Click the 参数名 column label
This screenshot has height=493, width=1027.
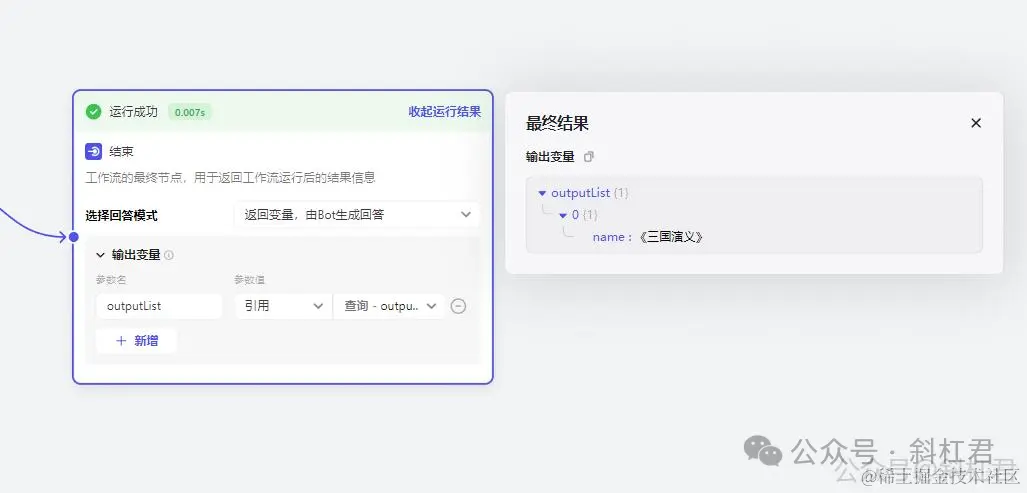click(111, 280)
